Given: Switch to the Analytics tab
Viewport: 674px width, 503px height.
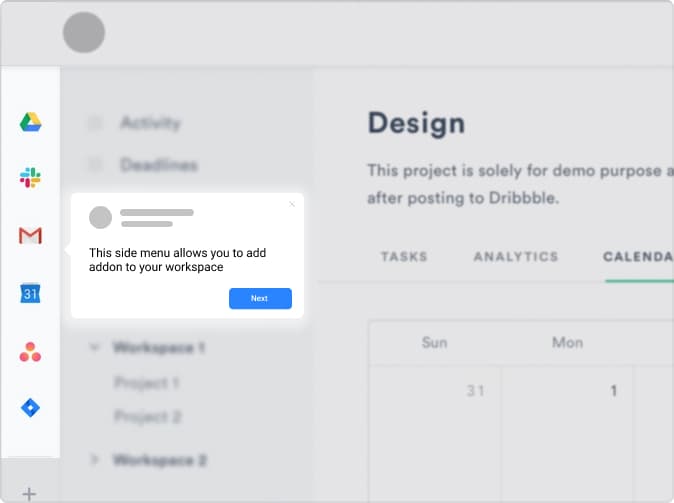Looking at the screenshot, I should point(515,257).
